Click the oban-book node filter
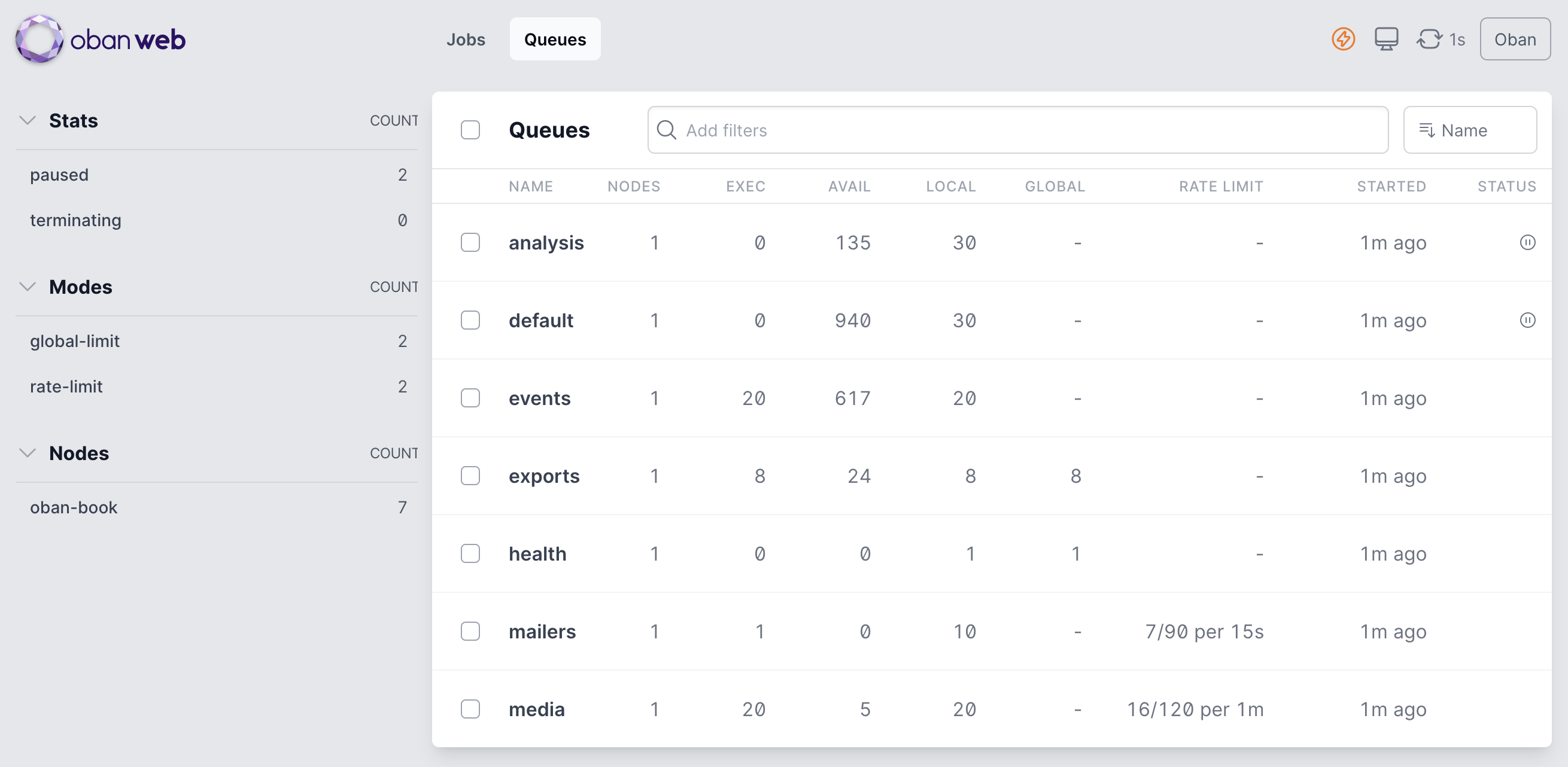The image size is (1568, 767). [x=75, y=508]
